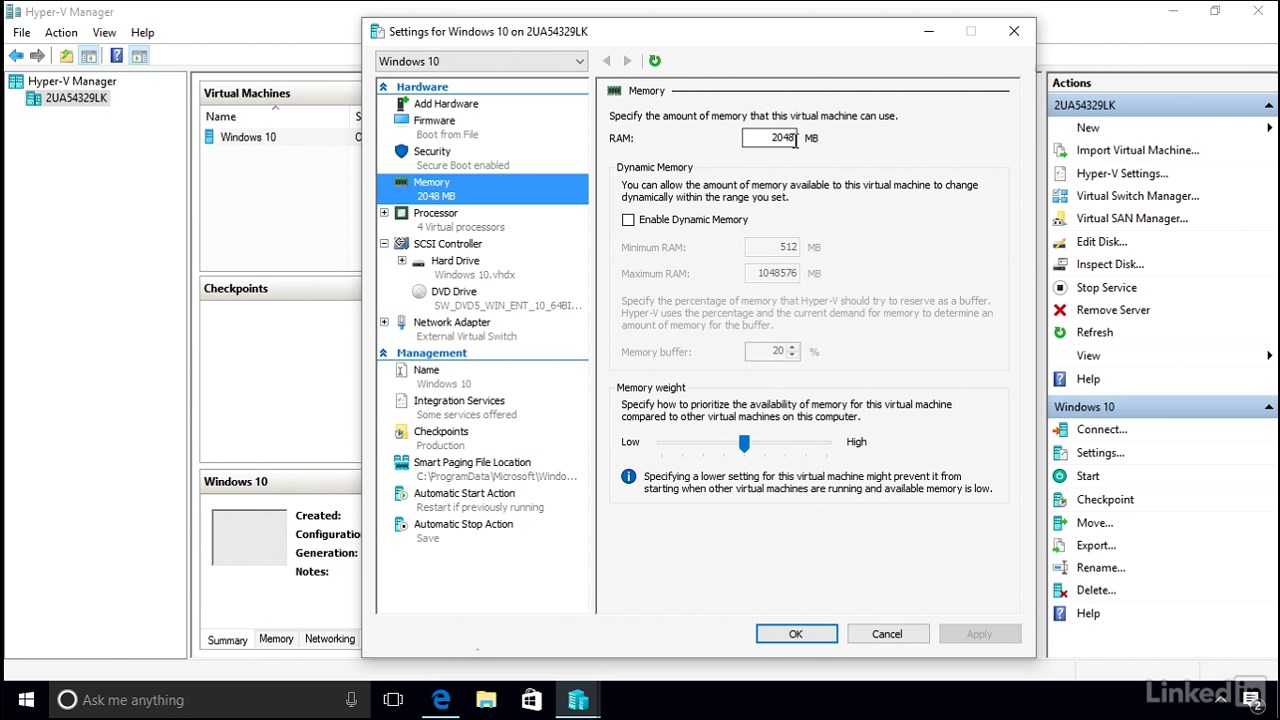
Task: Open the Automatic Start Action setting
Action: coord(464,494)
